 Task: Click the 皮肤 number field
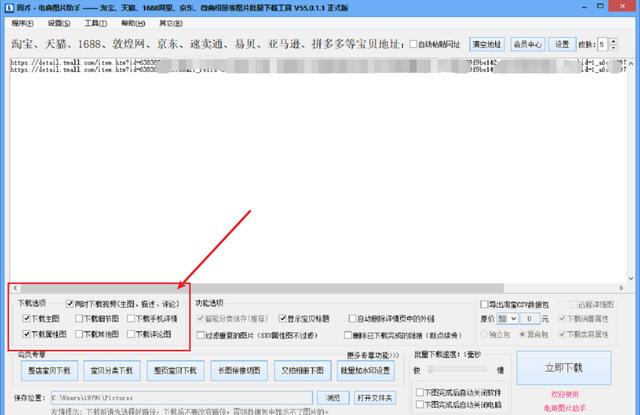coord(603,44)
